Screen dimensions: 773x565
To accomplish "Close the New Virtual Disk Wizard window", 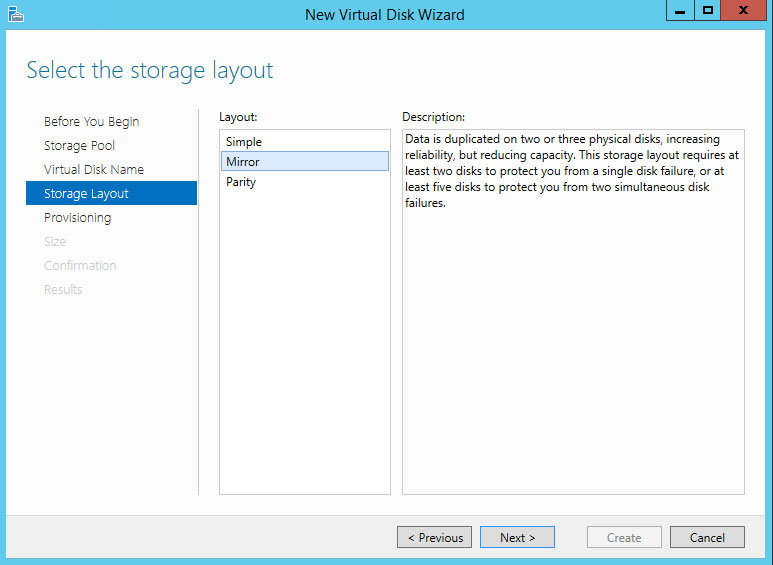I will point(744,11).
